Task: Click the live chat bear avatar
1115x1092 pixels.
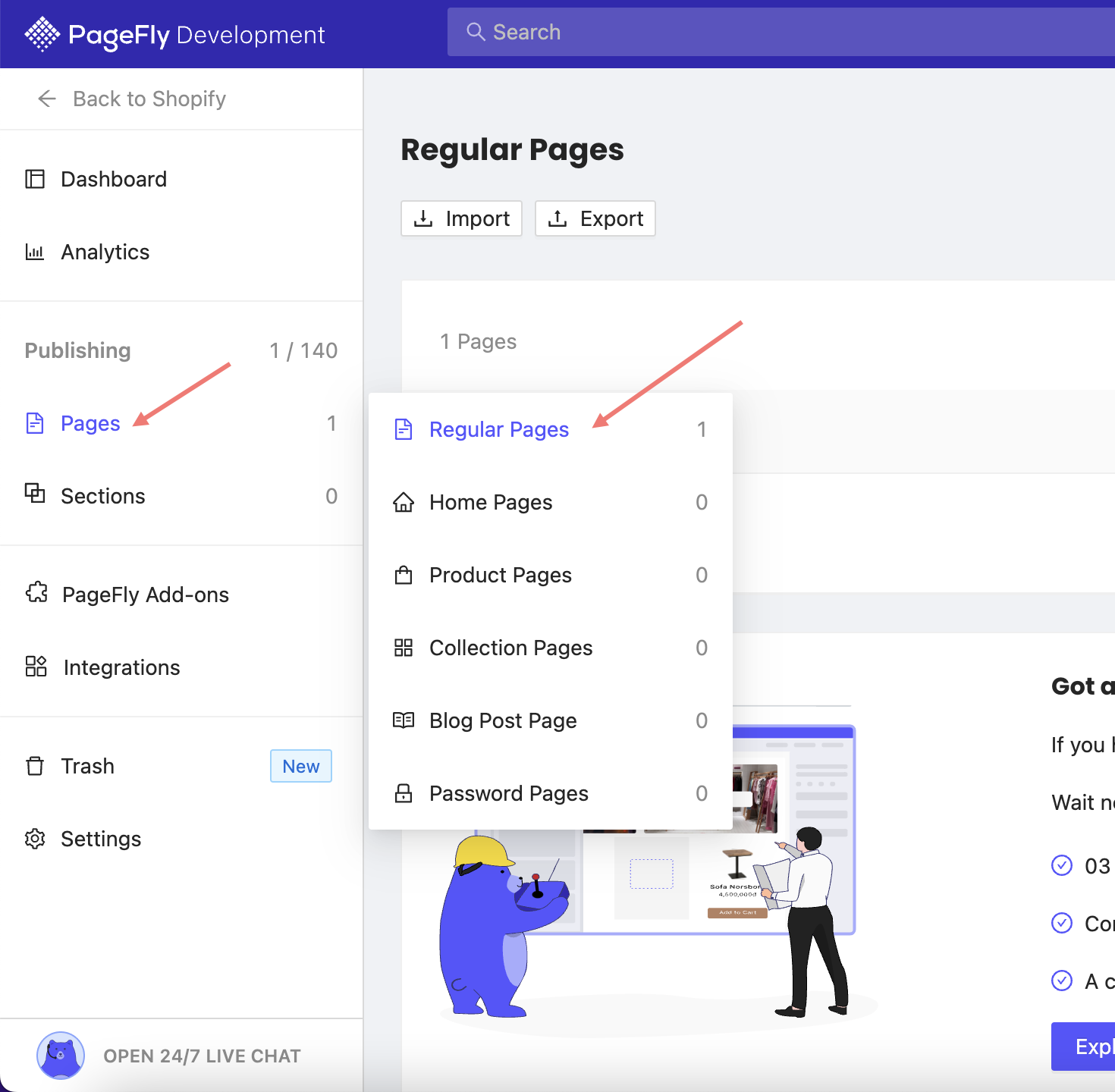Action: coord(61,1055)
